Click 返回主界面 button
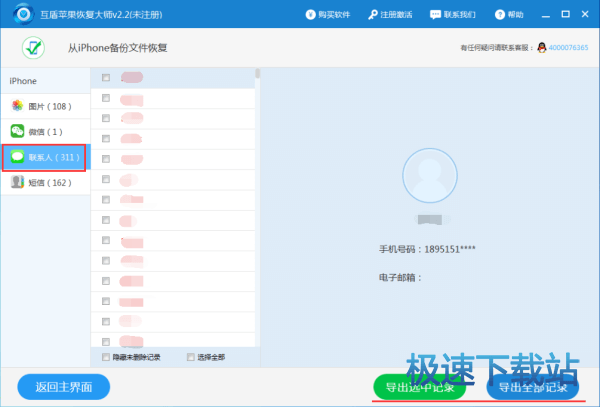The height and width of the screenshot is (407, 600). pos(64,387)
